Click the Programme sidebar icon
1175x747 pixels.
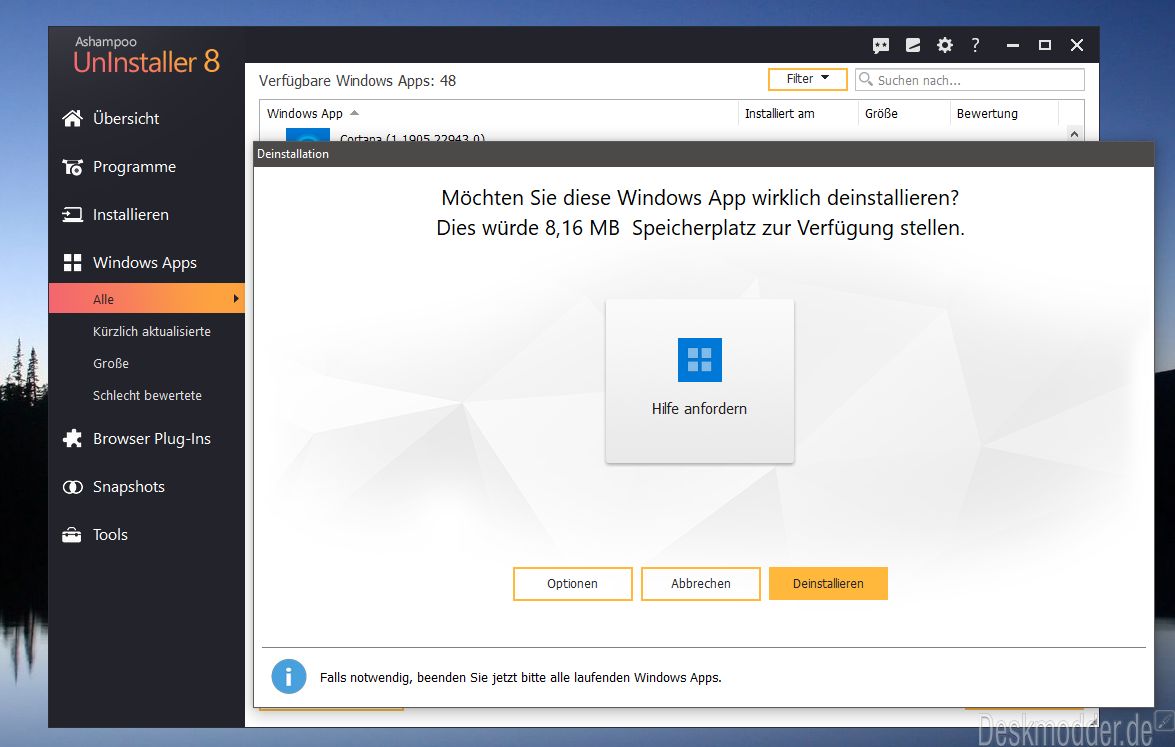(73, 167)
